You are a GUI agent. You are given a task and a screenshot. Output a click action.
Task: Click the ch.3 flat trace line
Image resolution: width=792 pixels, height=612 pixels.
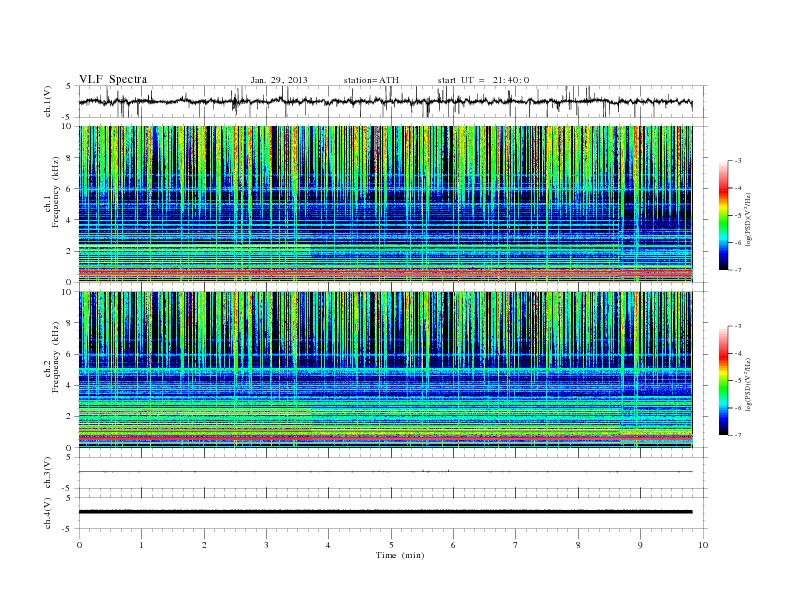tap(385, 472)
